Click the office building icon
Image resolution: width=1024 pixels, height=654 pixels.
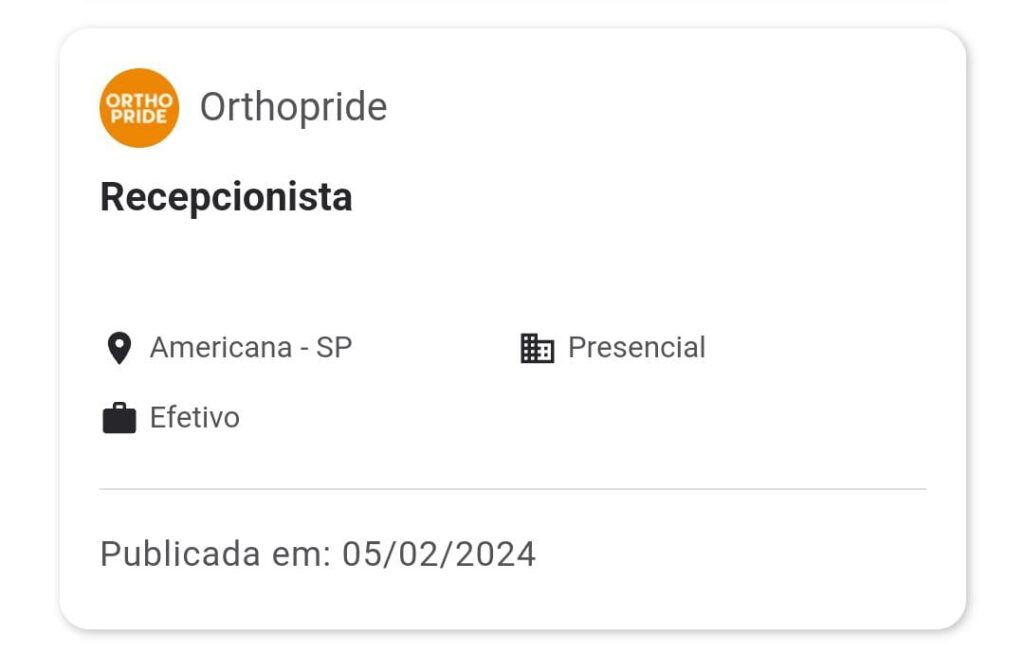(537, 348)
